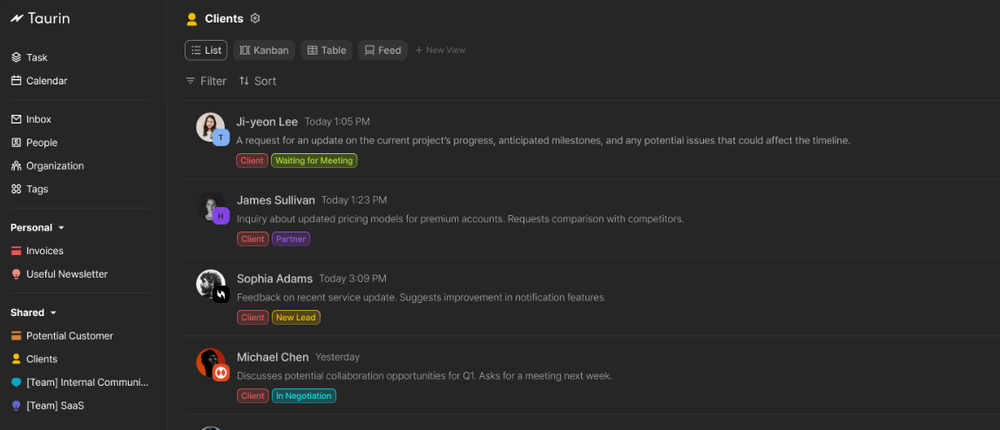Viewport: 1000px width, 430px height.
Task: Switch to the Kanban view tab
Action: [x=264, y=50]
